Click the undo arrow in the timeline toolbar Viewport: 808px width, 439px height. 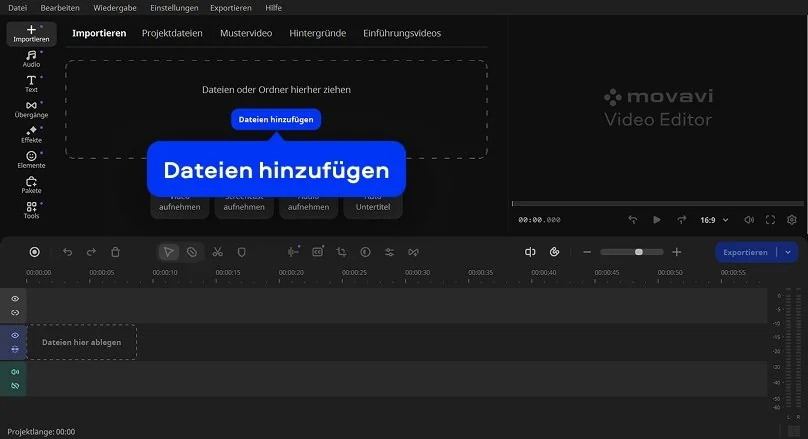point(67,252)
